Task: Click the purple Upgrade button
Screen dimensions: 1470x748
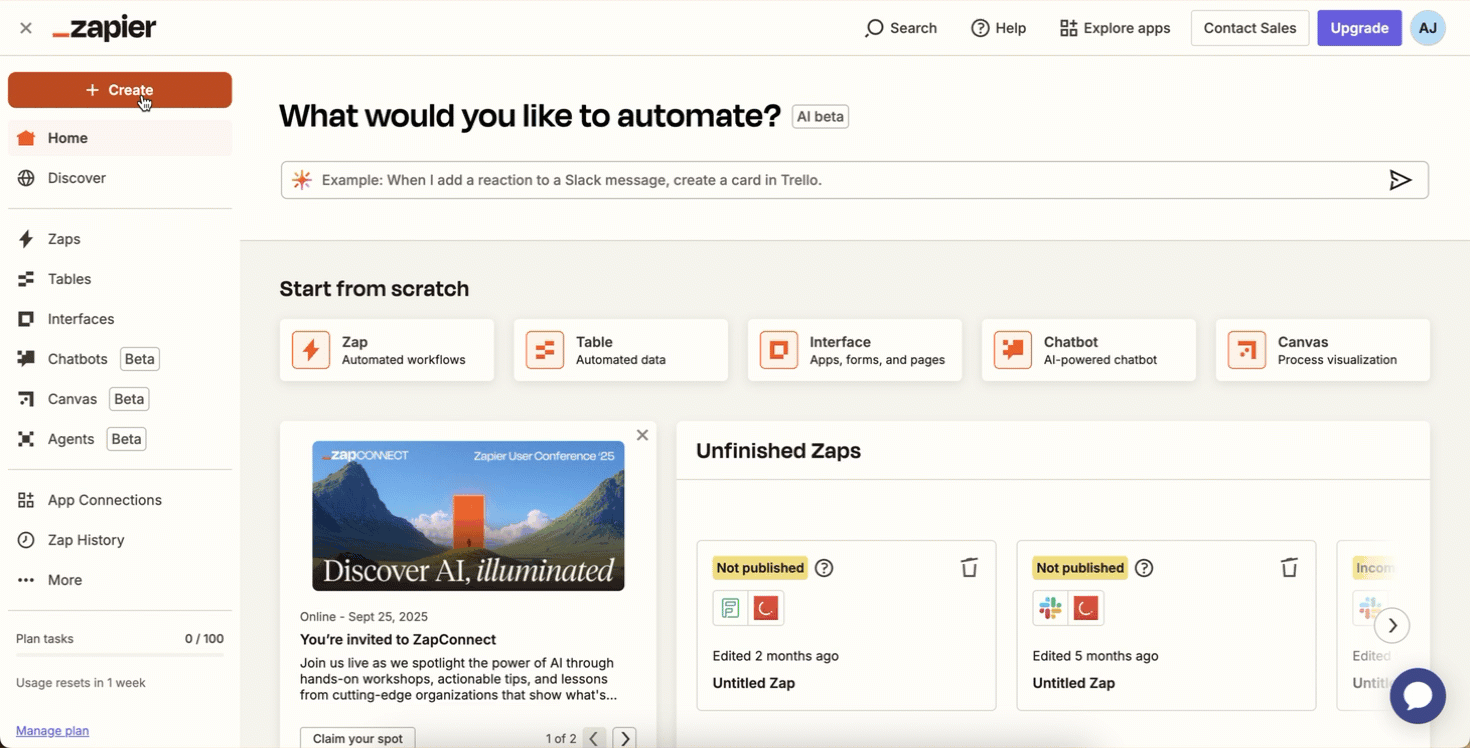Action: (x=1359, y=28)
